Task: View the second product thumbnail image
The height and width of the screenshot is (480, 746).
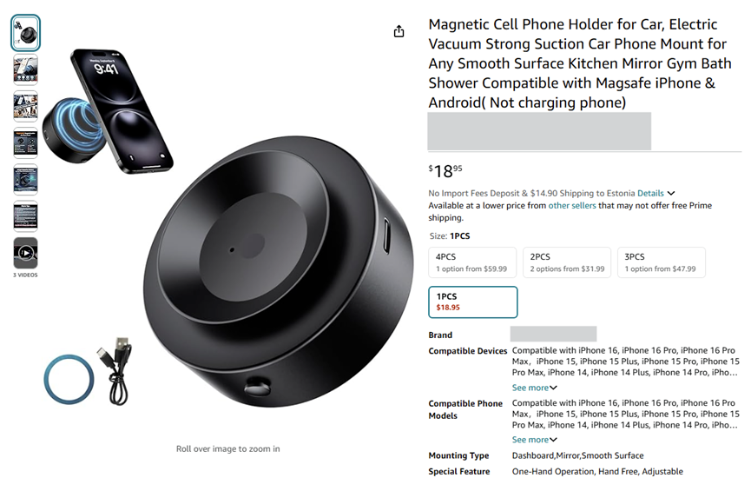Action: pyautogui.click(x=25, y=69)
